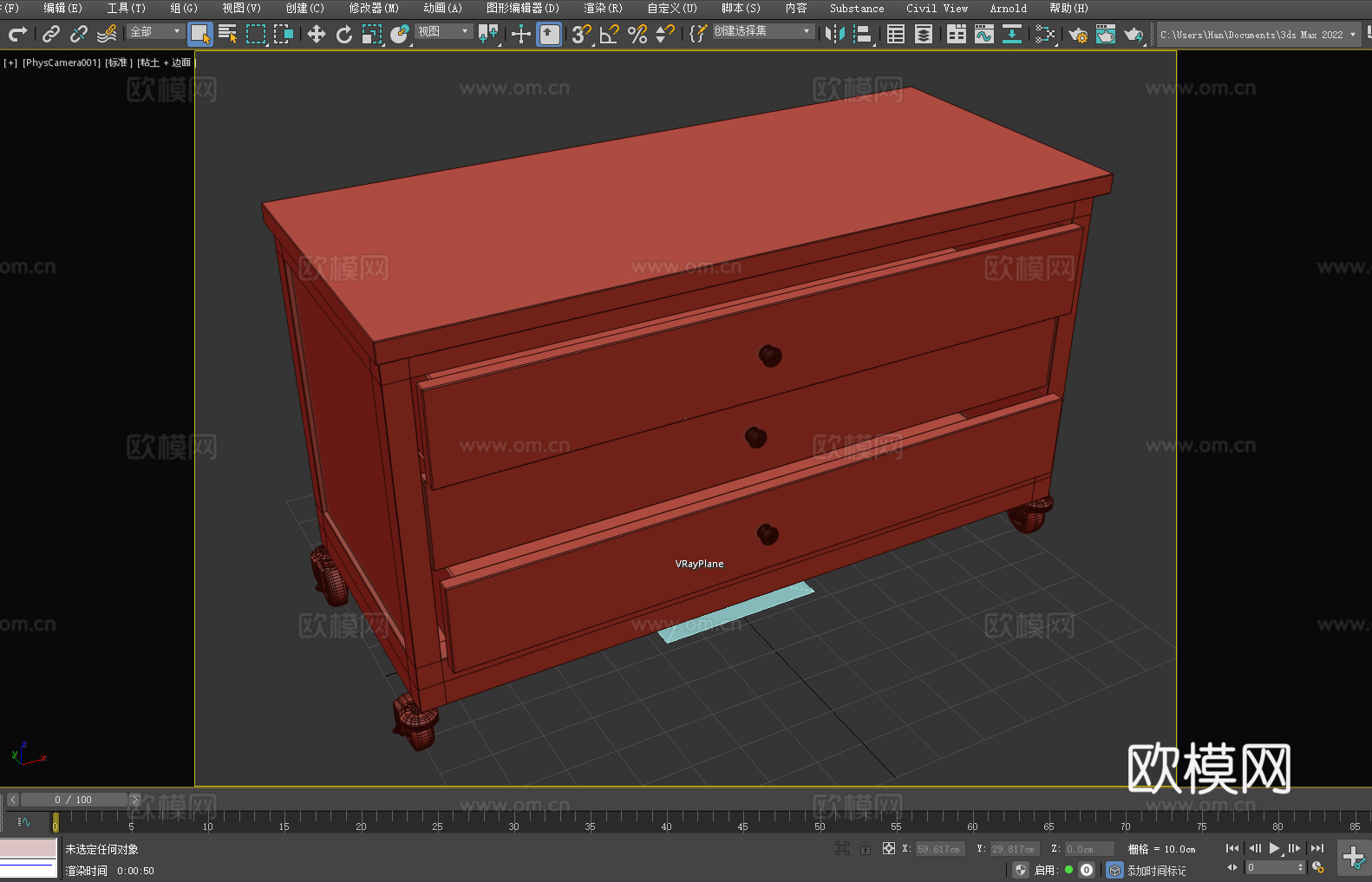Click the 粘土 + 边面 viewport label
This screenshot has width=1372, height=882.
click(166, 62)
